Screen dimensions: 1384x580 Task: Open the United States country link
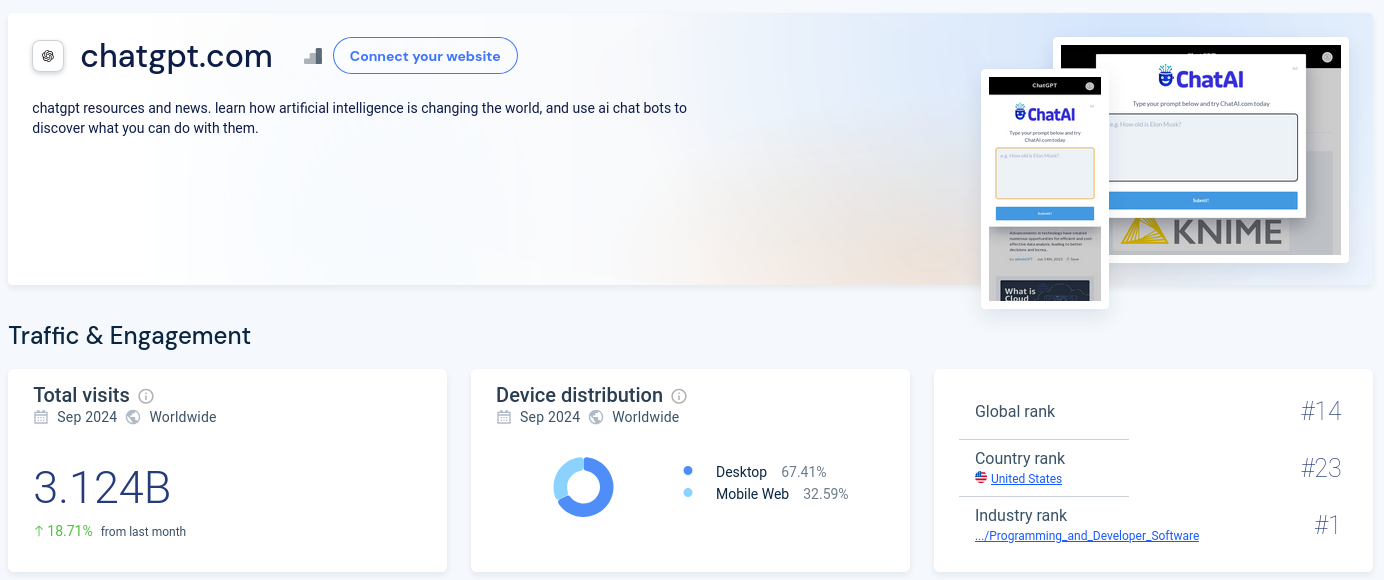(1026, 479)
